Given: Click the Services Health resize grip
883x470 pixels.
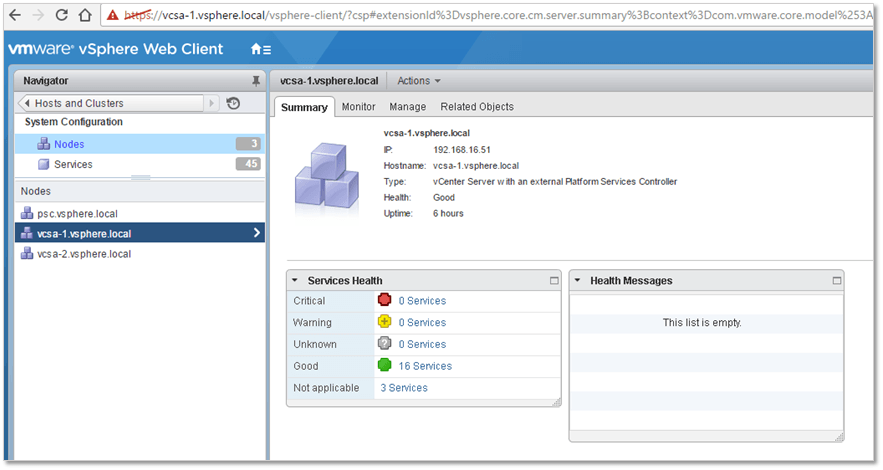Looking at the screenshot, I should point(556,401).
